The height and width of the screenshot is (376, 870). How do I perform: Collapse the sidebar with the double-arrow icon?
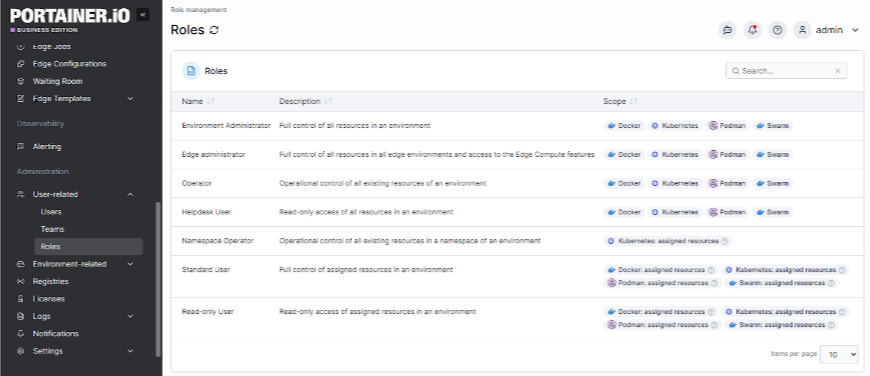pos(143,15)
